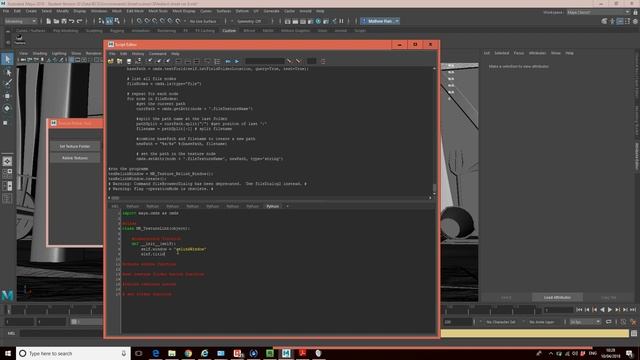
Task: Click Save Script icon in Script Editor toolbar
Action: (x=129, y=61)
